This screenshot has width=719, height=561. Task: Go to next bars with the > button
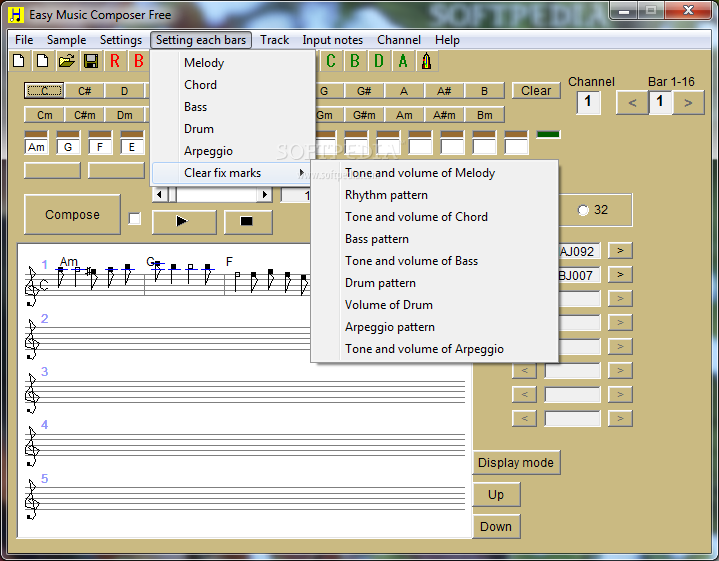coord(688,102)
